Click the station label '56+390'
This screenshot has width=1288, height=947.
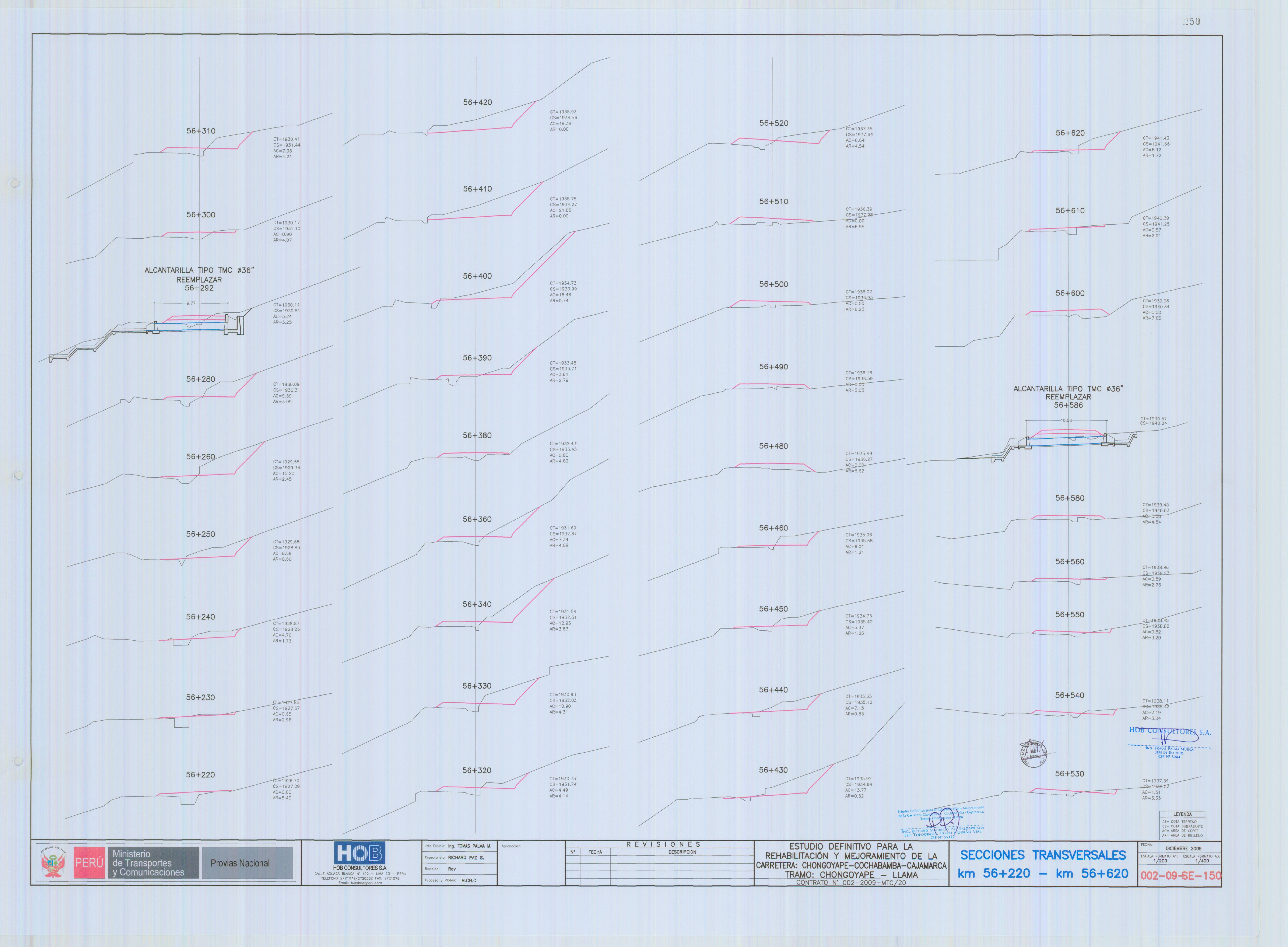coord(478,358)
